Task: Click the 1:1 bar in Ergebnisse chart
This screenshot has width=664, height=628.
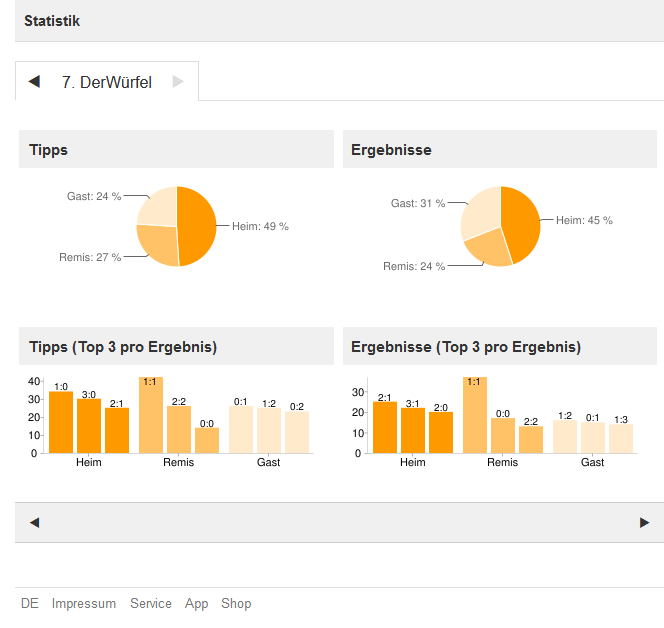Action: click(475, 416)
